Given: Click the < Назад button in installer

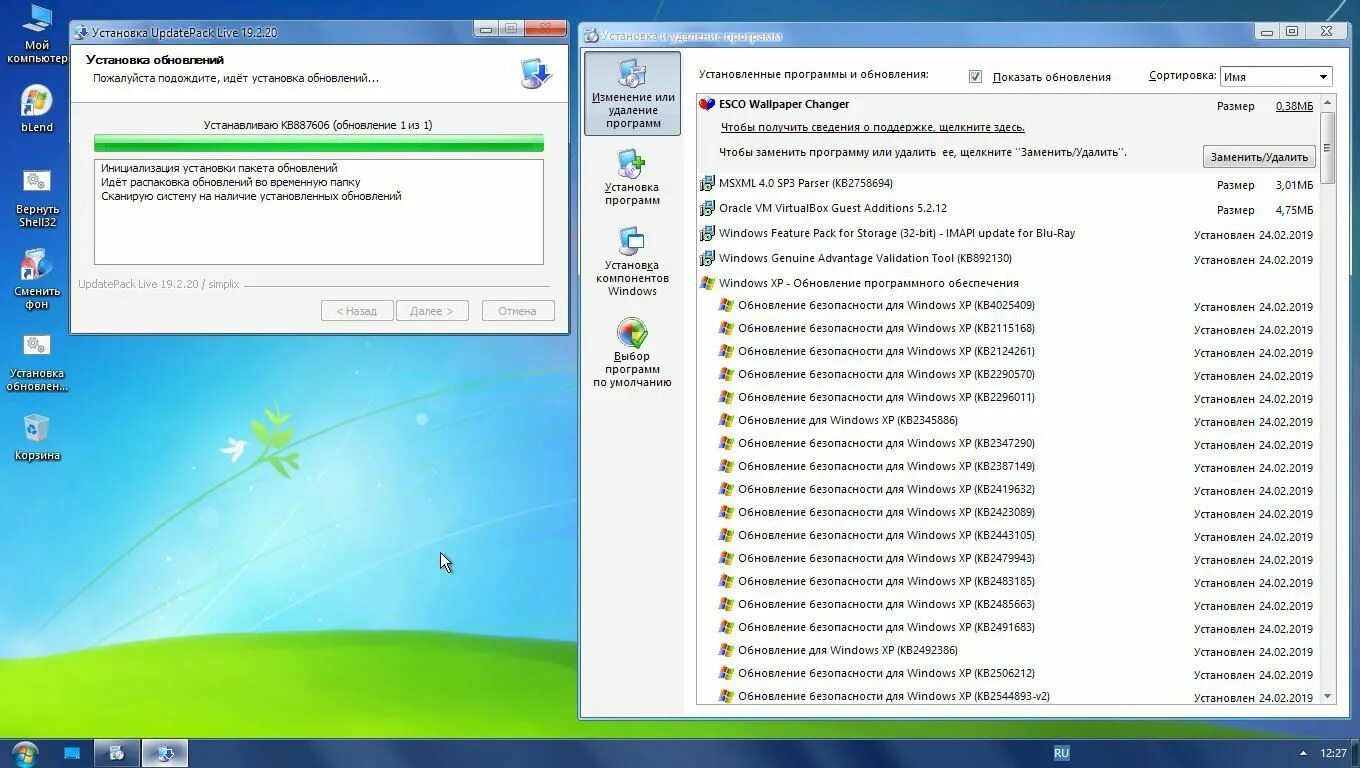Looking at the screenshot, I should [357, 311].
